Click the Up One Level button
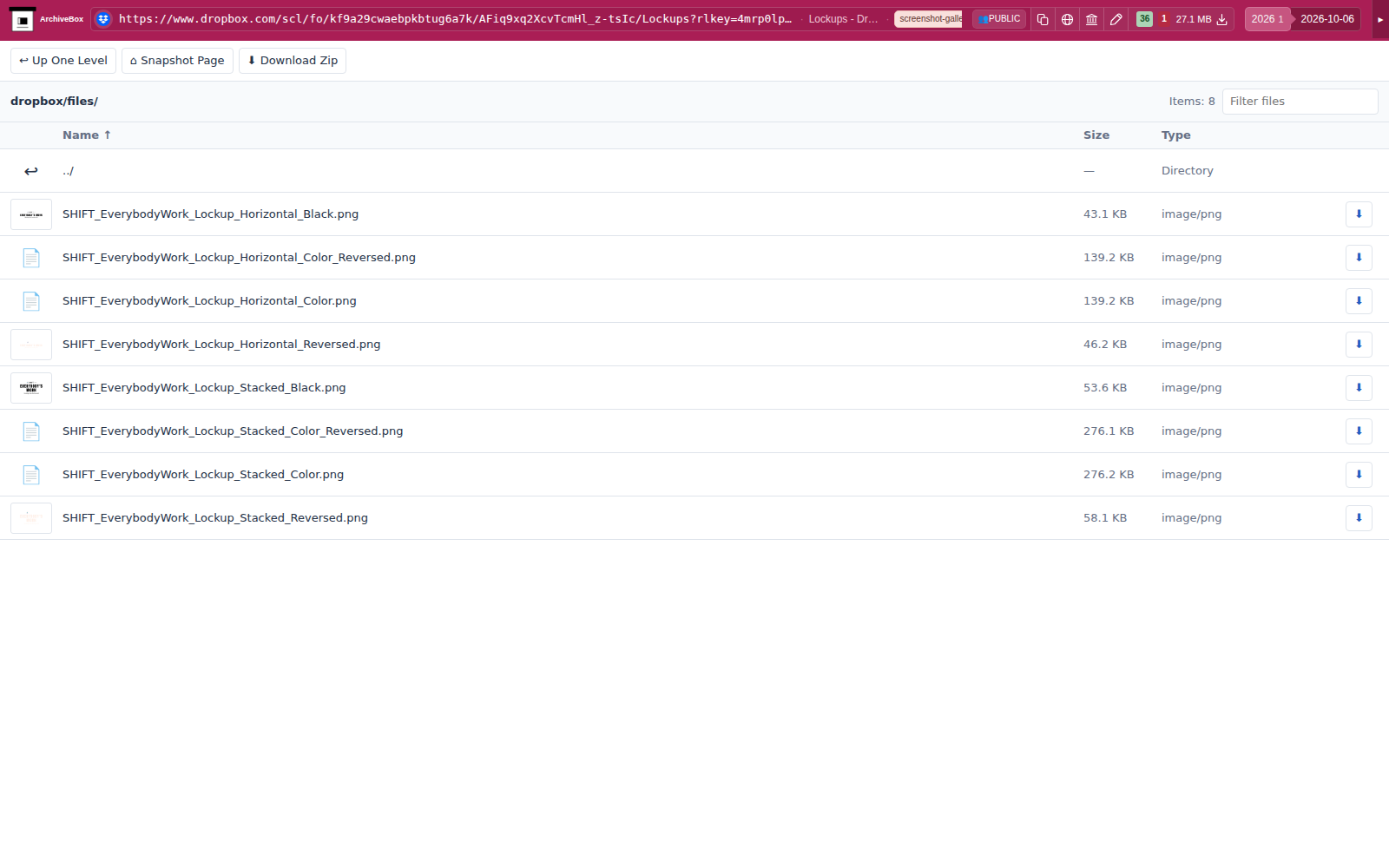This screenshot has width=1389, height=868. [63, 61]
